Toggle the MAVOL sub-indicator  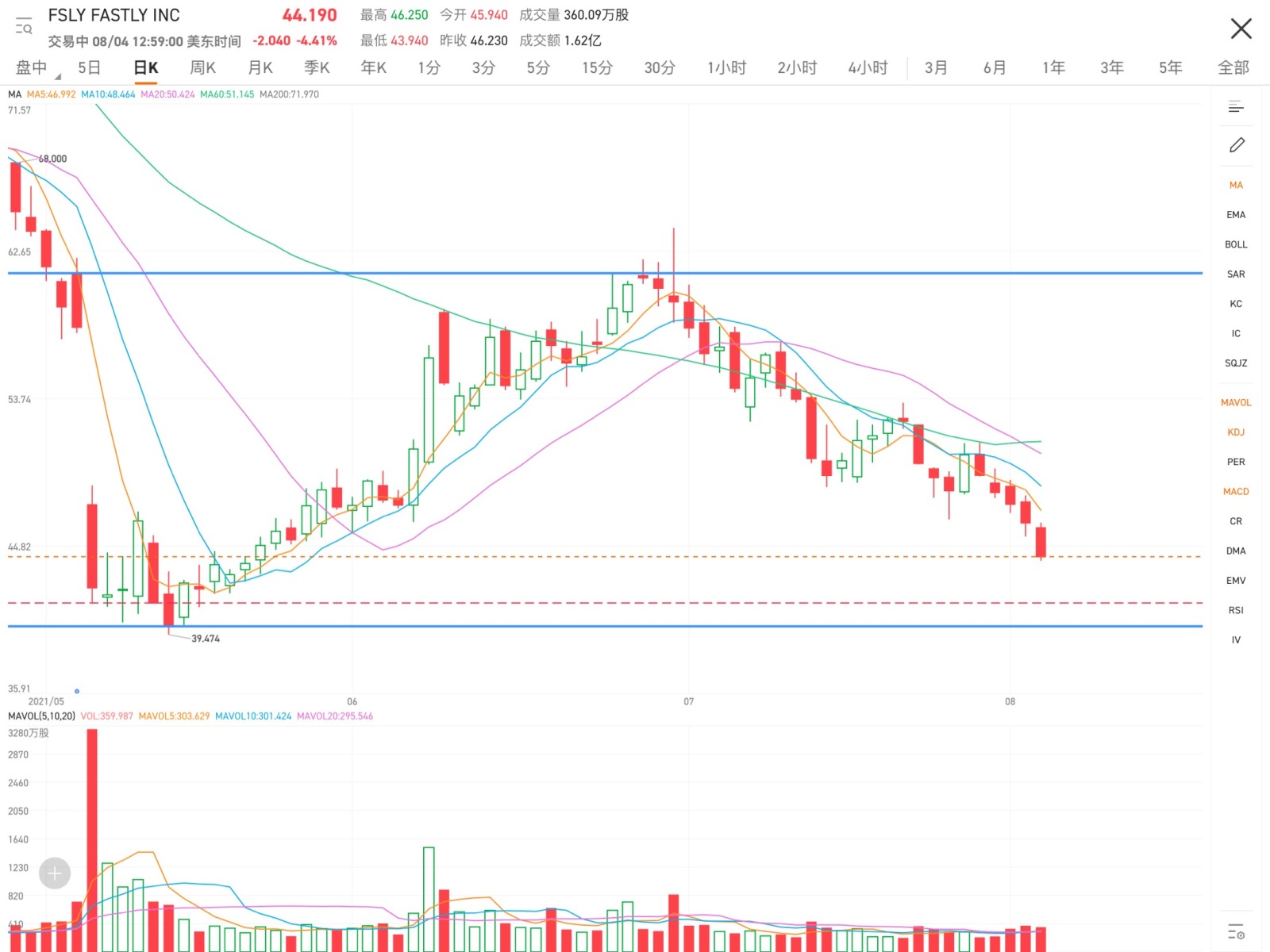coord(1236,403)
